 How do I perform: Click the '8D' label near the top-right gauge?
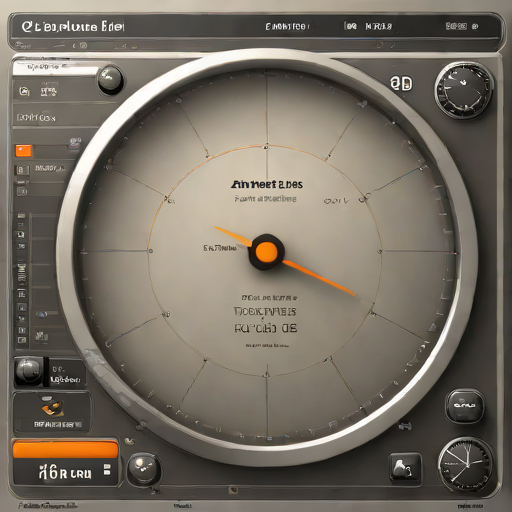pos(401,83)
